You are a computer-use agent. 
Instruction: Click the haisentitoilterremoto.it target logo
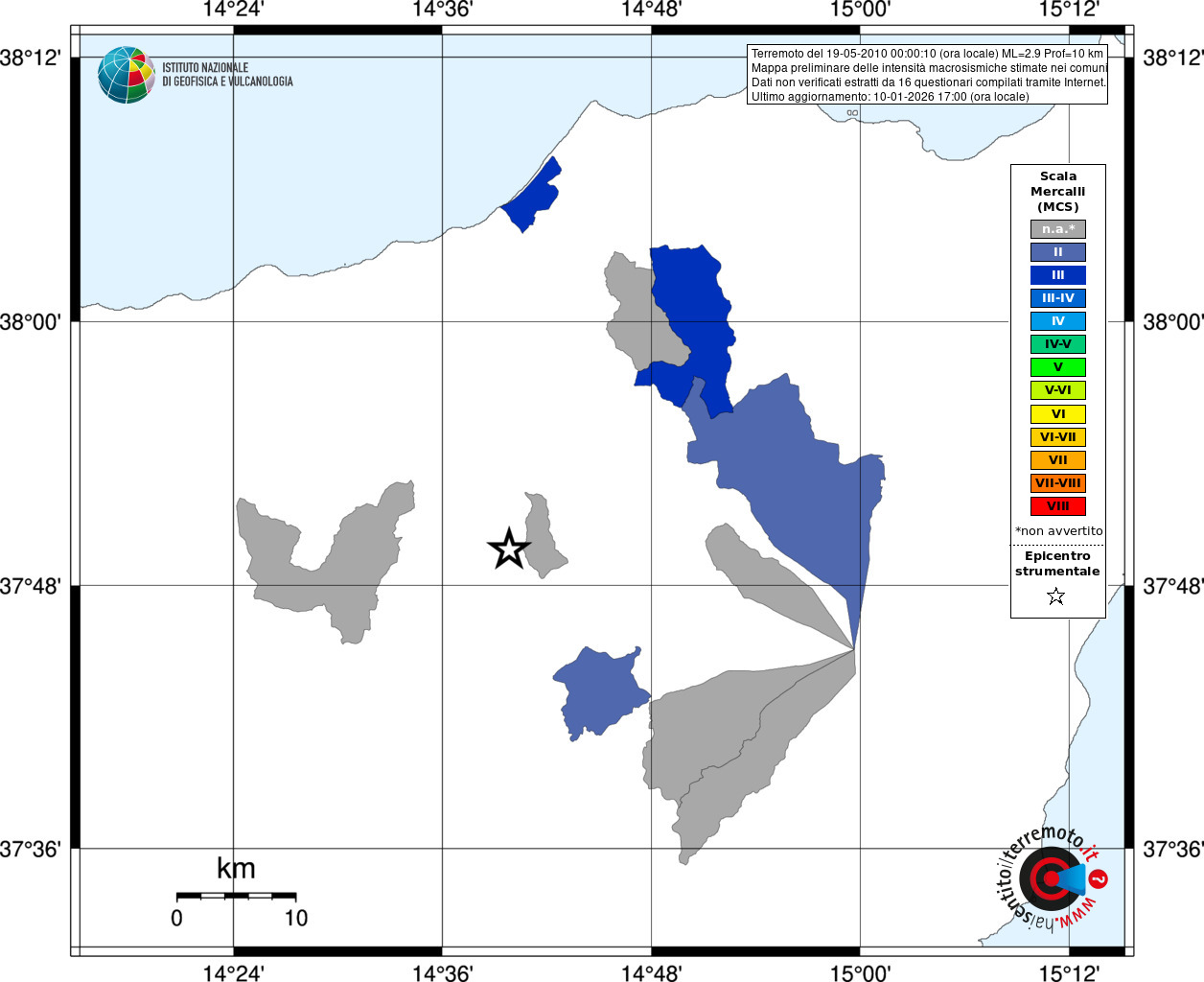point(1053,877)
